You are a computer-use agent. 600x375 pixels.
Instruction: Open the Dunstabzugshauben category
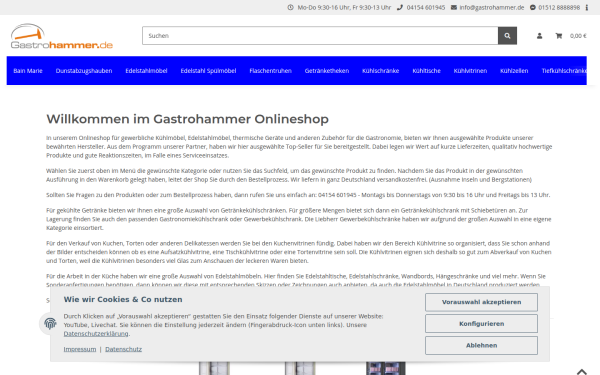point(84,71)
